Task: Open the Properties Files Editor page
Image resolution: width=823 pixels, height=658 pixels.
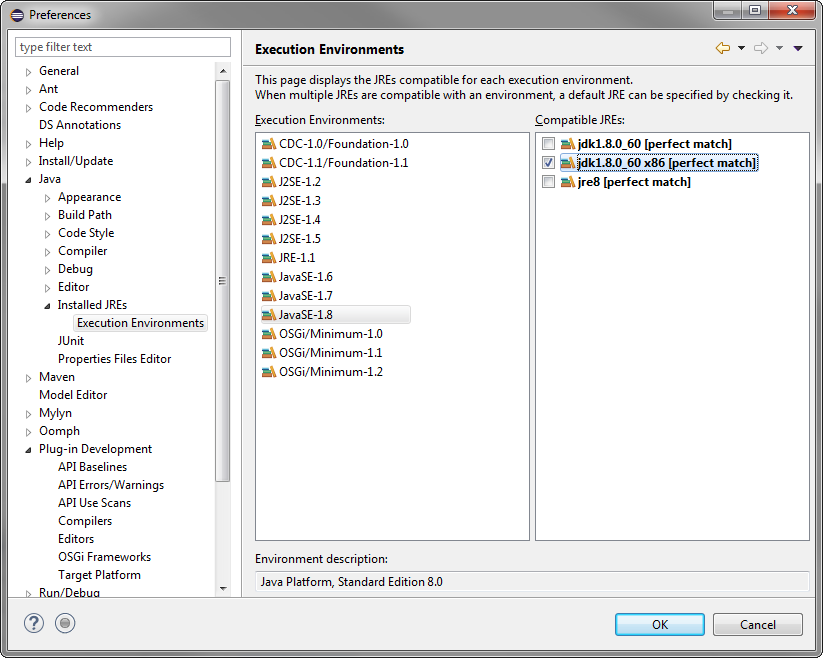Action: click(114, 358)
